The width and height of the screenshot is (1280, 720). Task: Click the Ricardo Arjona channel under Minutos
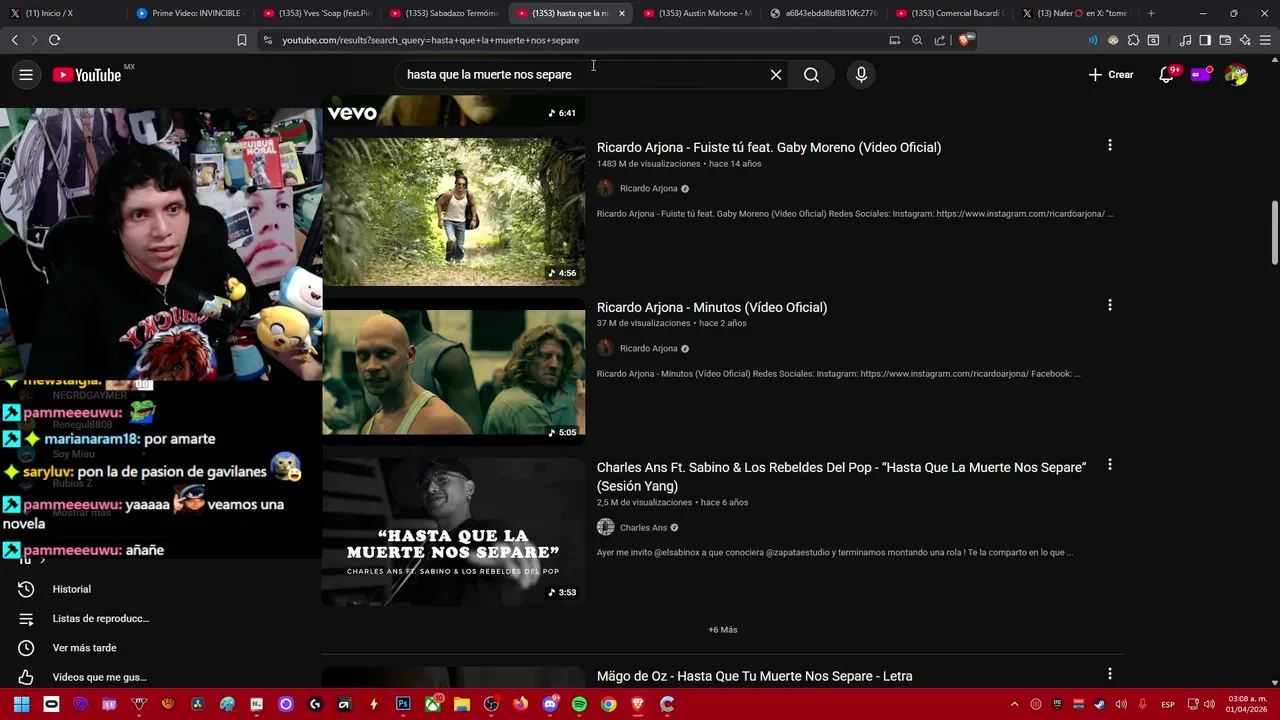point(648,348)
